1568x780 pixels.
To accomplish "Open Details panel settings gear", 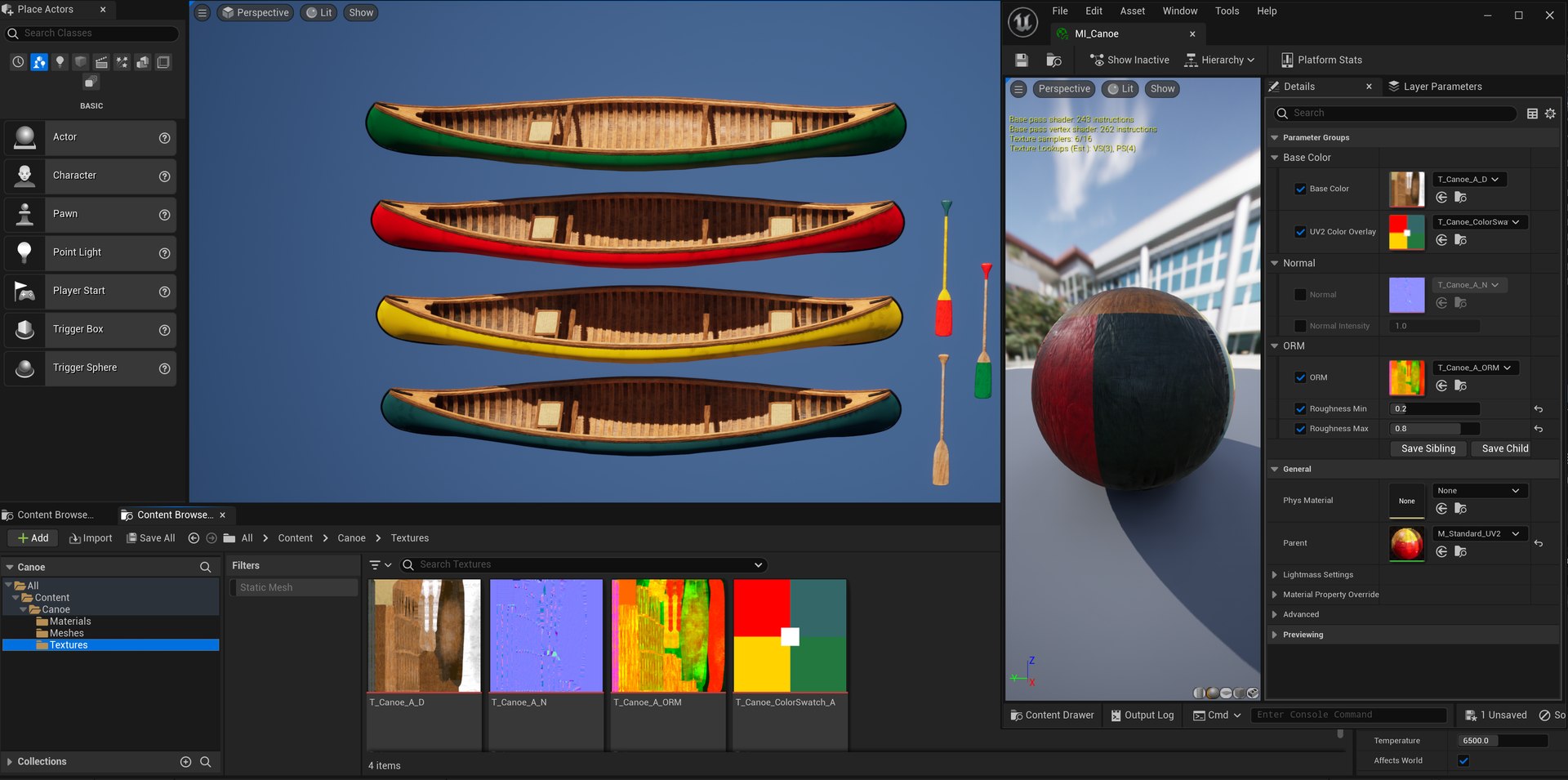I will click(1550, 114).
